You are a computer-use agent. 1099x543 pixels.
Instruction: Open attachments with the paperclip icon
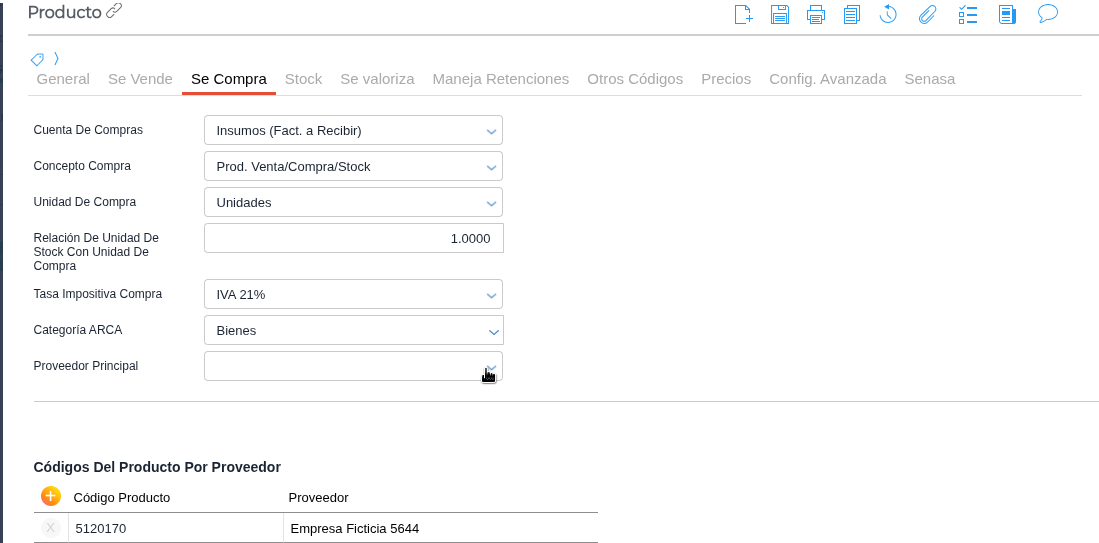pos(928,13)
